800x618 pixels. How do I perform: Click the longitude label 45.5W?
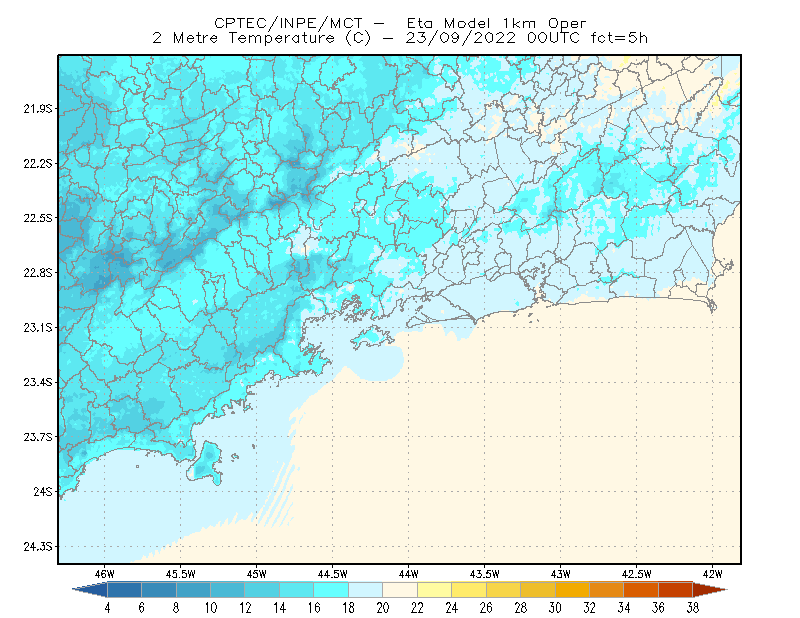pos(180,574)
